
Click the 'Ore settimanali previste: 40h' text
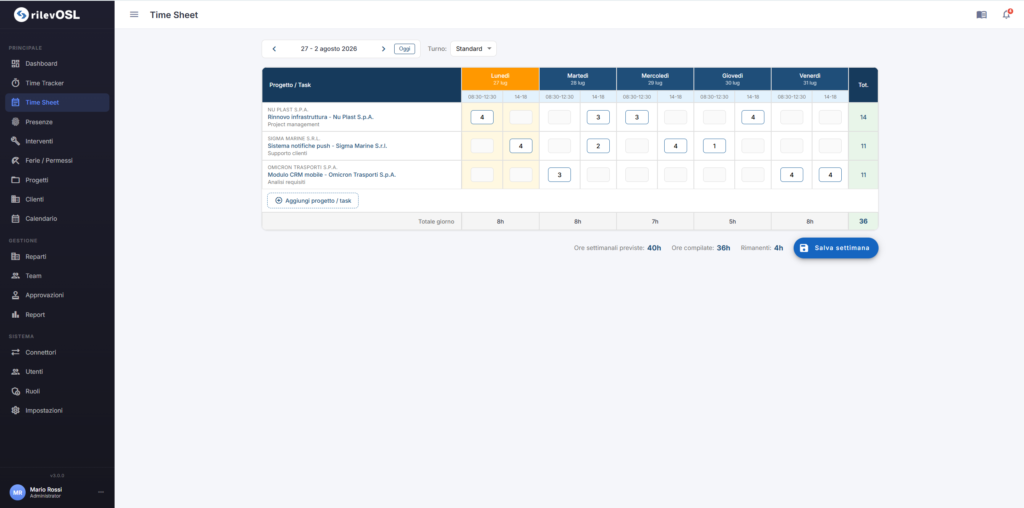pos(617,248)
